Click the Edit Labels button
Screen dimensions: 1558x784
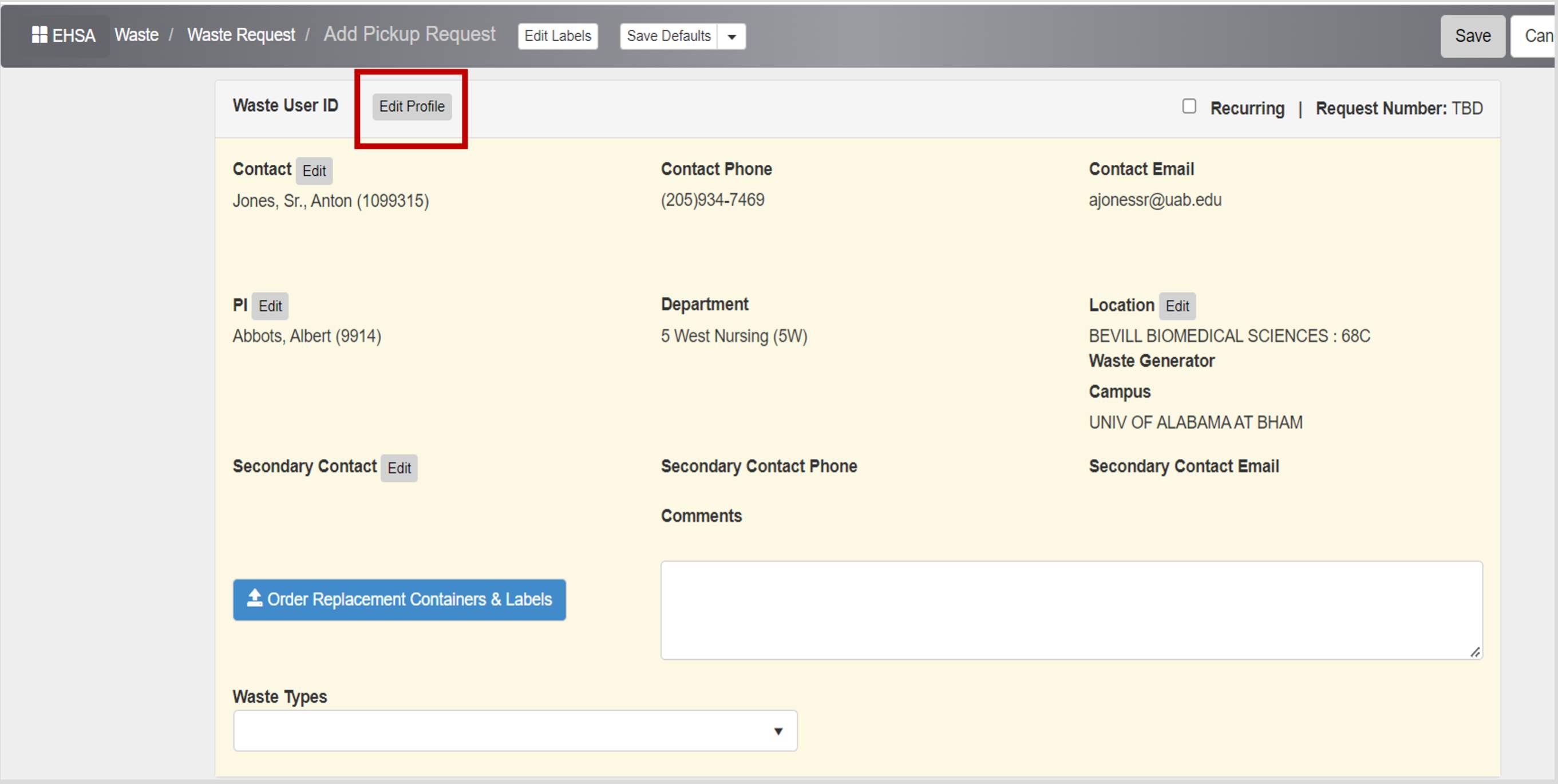click(x=557, y=36)
